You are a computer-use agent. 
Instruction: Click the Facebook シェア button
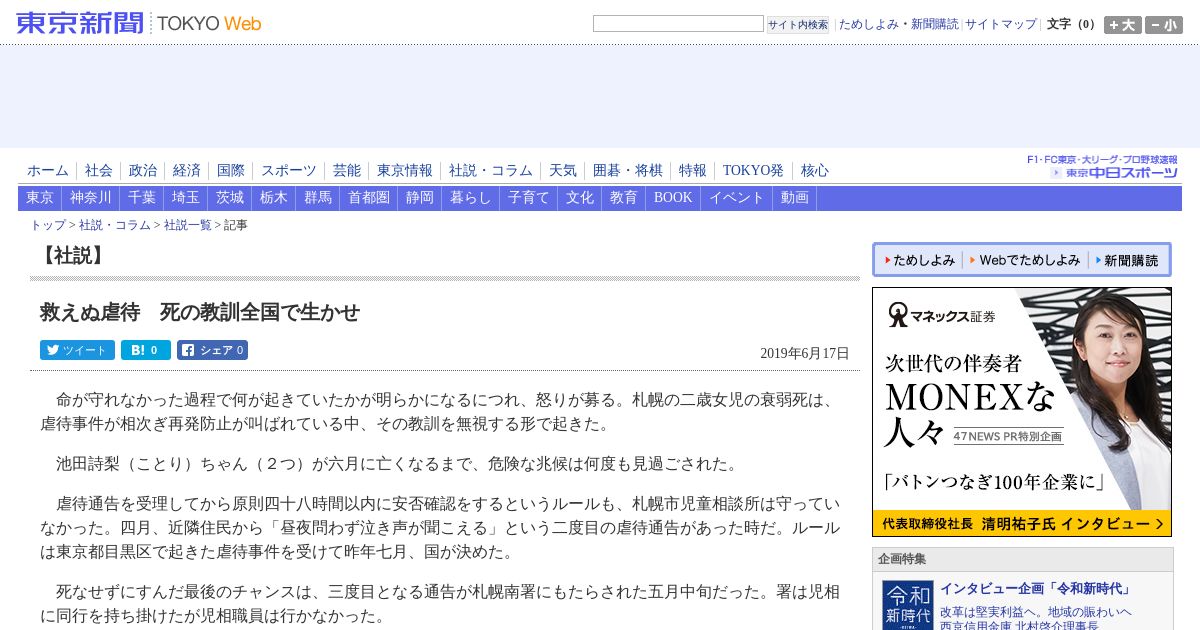click(212, 350)
